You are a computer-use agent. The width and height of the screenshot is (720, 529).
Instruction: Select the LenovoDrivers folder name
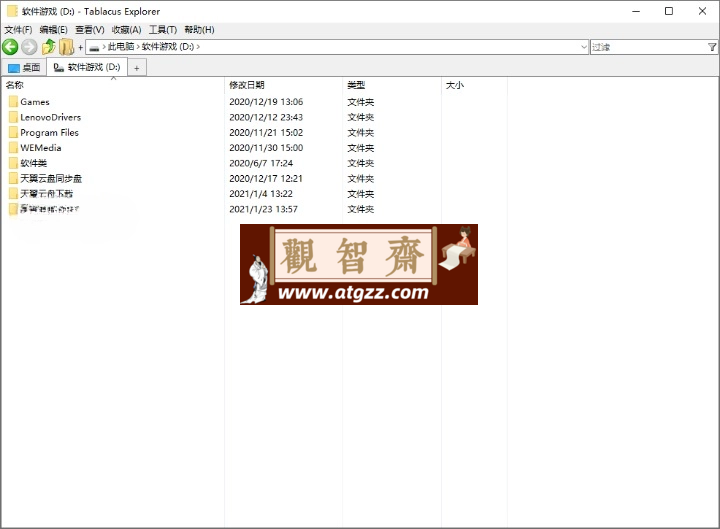(x=51, y=117)
